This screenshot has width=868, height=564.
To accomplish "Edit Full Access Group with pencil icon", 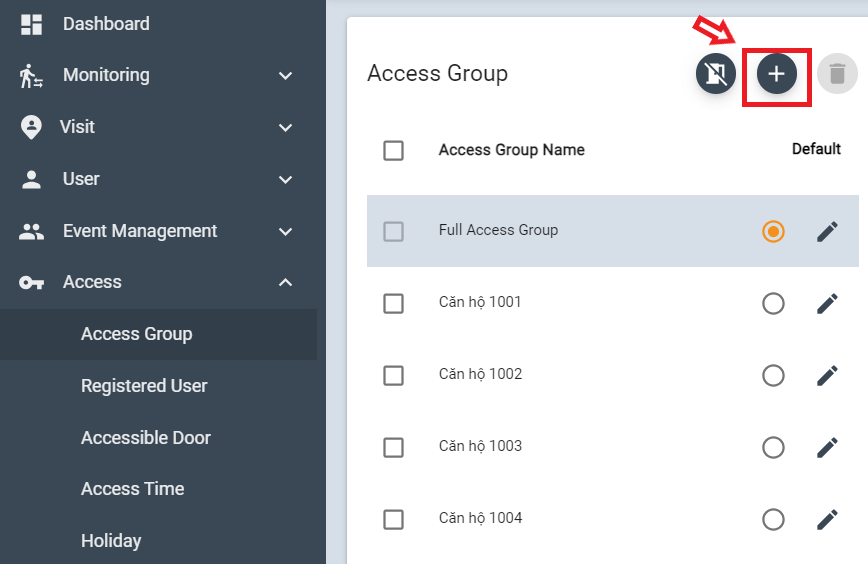I will pos(827,231).
